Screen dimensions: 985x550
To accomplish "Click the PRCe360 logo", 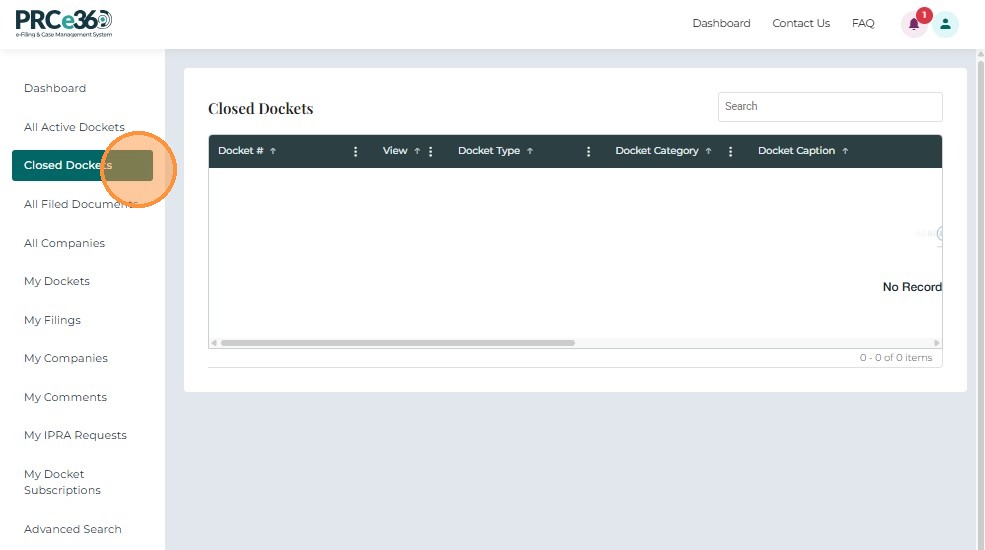I will tap(64, 24).
